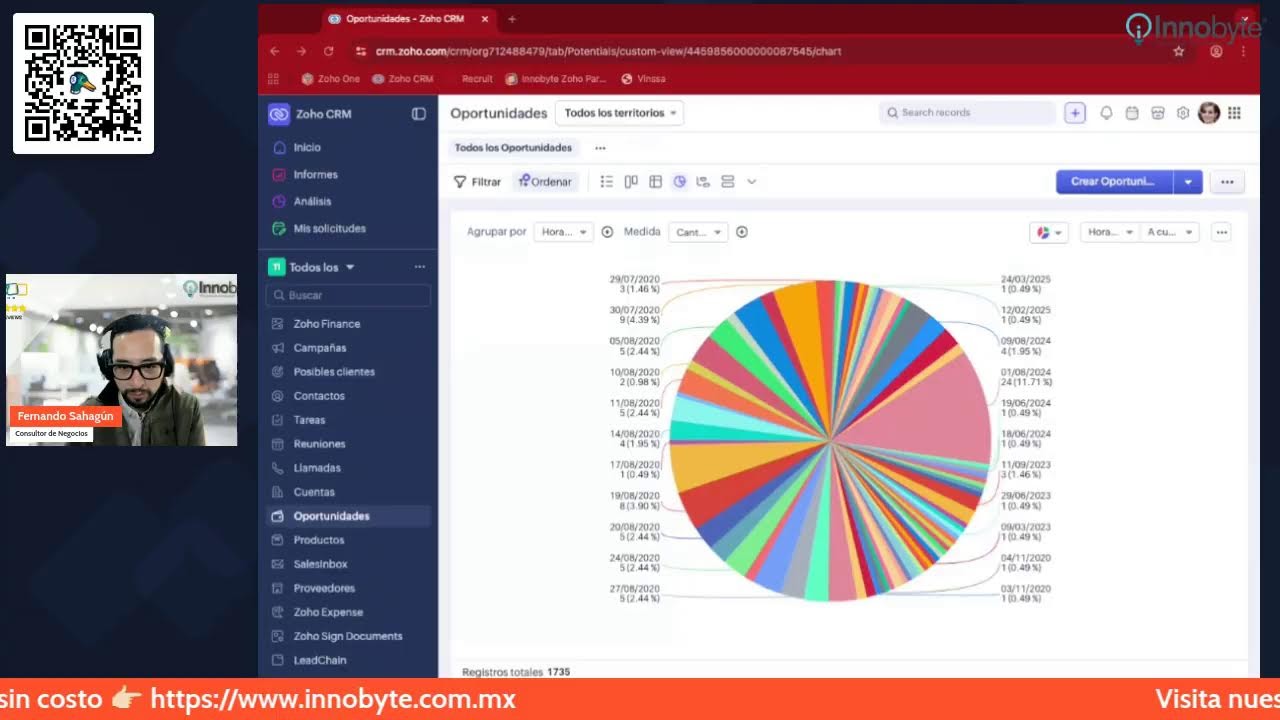Click the Ordenar button
The width and height of the screenshot is (1280, 720).
tap(545, 182)
